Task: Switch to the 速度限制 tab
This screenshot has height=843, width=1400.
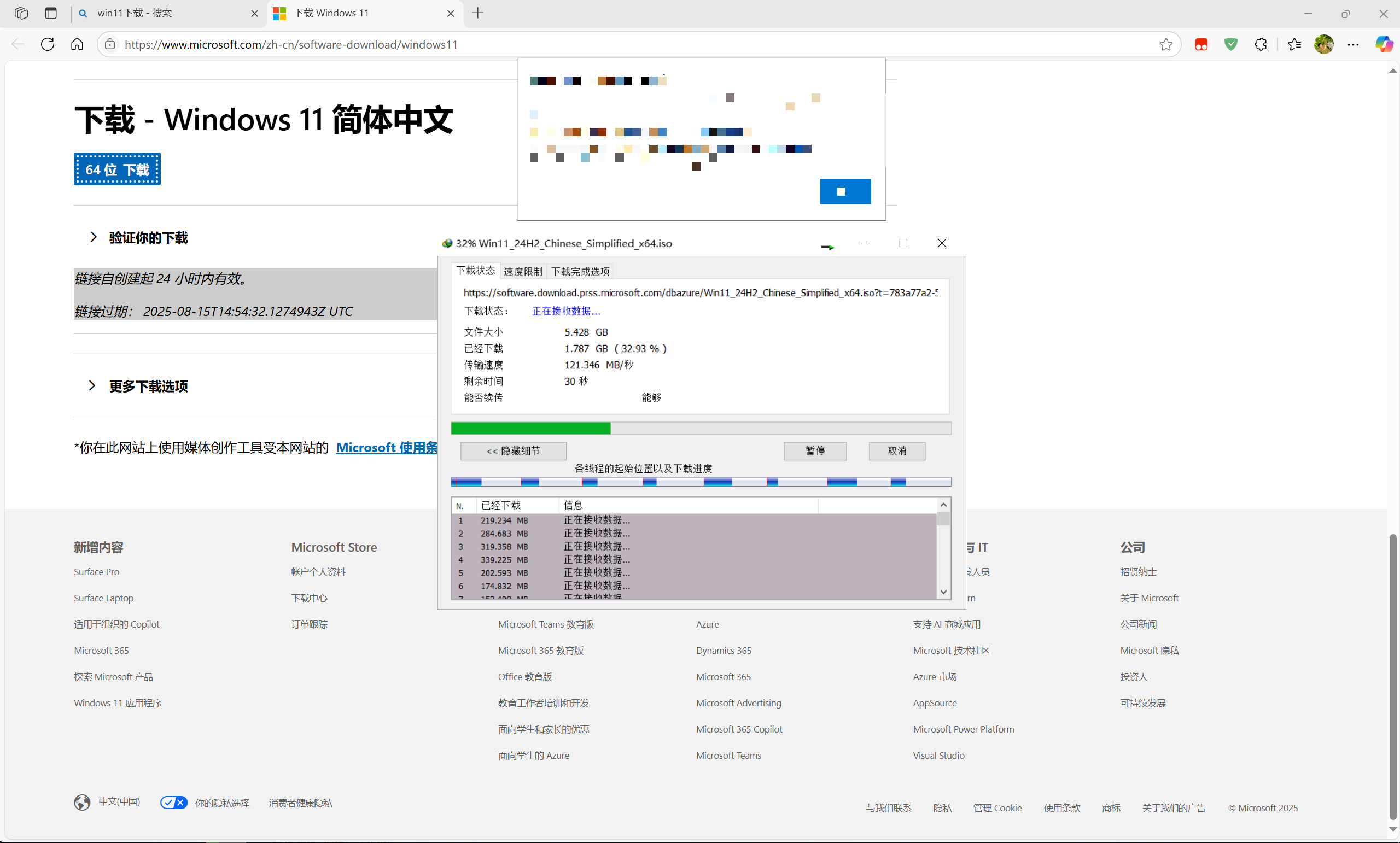Action: click(522, 272)
